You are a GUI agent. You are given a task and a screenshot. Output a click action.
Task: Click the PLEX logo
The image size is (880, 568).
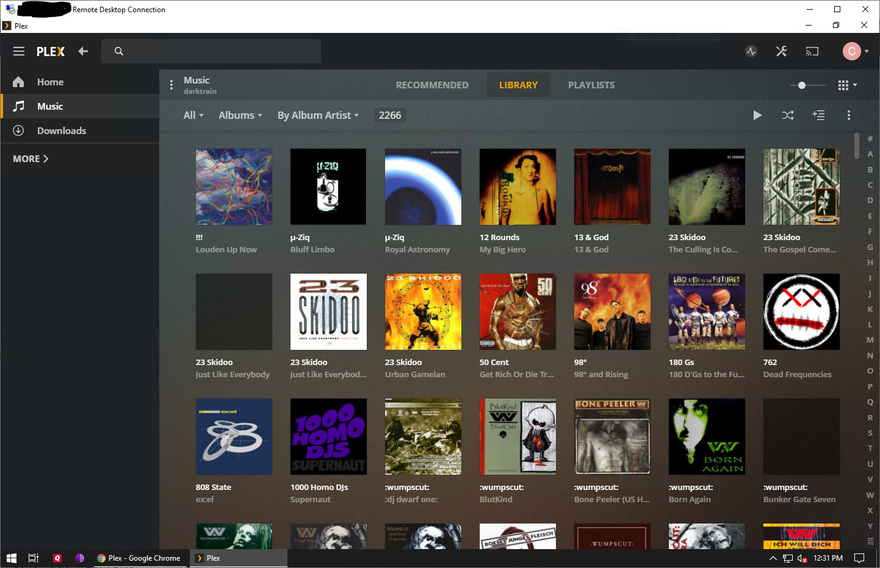click(51, 52)
